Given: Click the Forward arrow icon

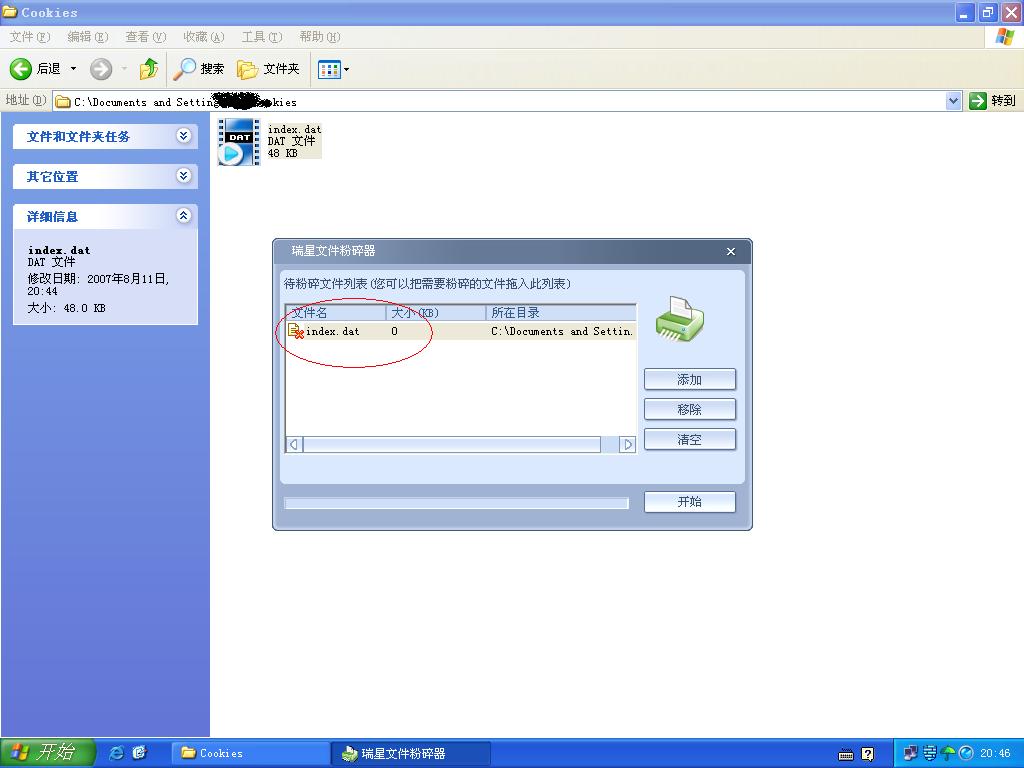Looking at the screenshot, I should [x=101, y=69].
